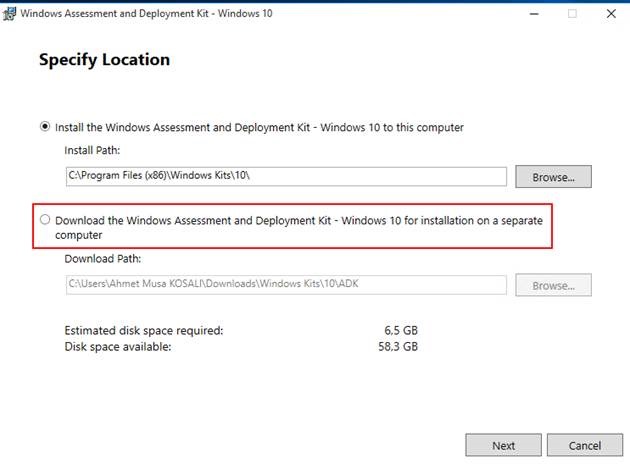Click Browse next to Download Path
This screenshot has height=464, width=630.
553,285
